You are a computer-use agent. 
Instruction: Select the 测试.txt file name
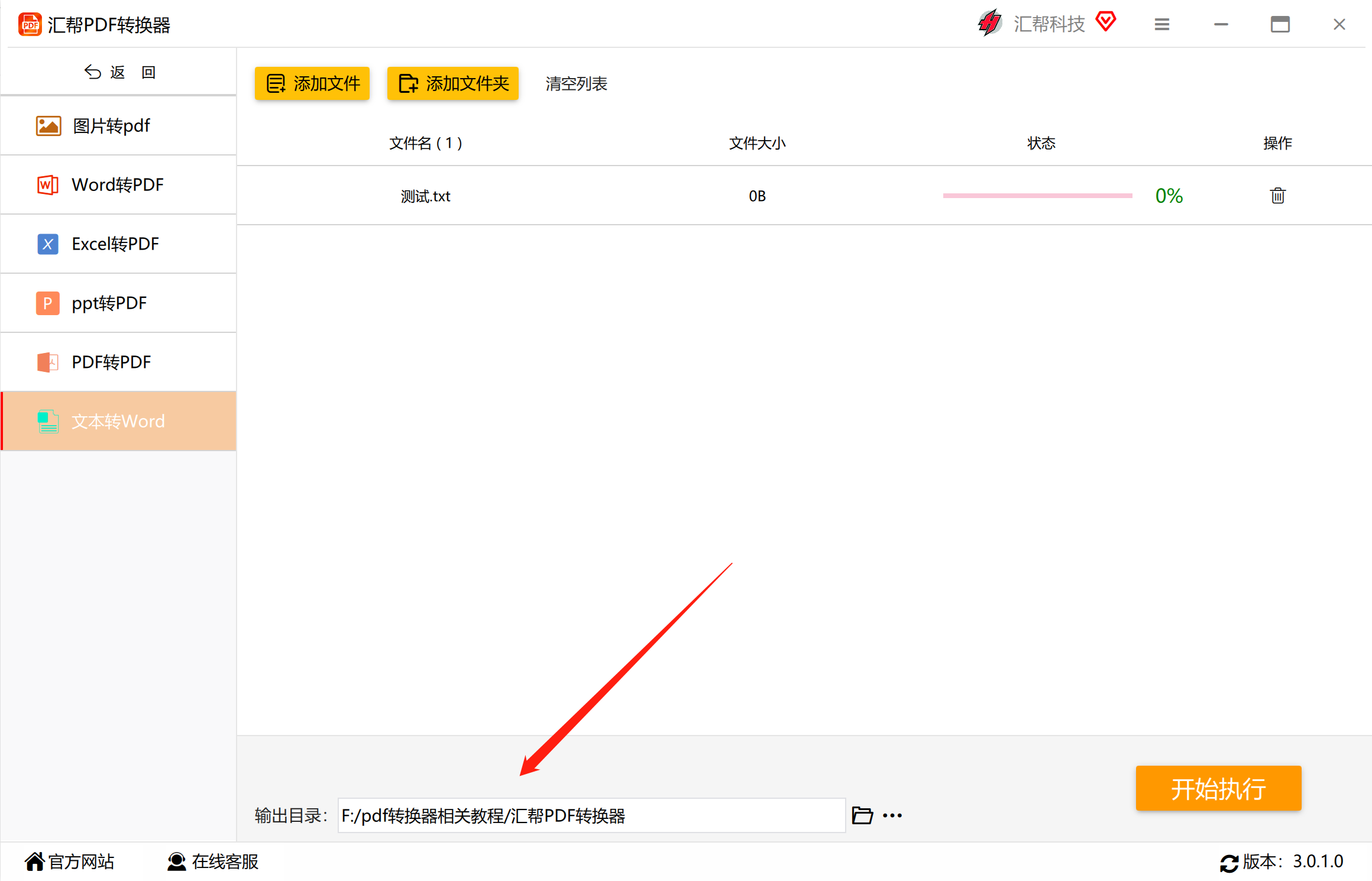tap(425, 196)
